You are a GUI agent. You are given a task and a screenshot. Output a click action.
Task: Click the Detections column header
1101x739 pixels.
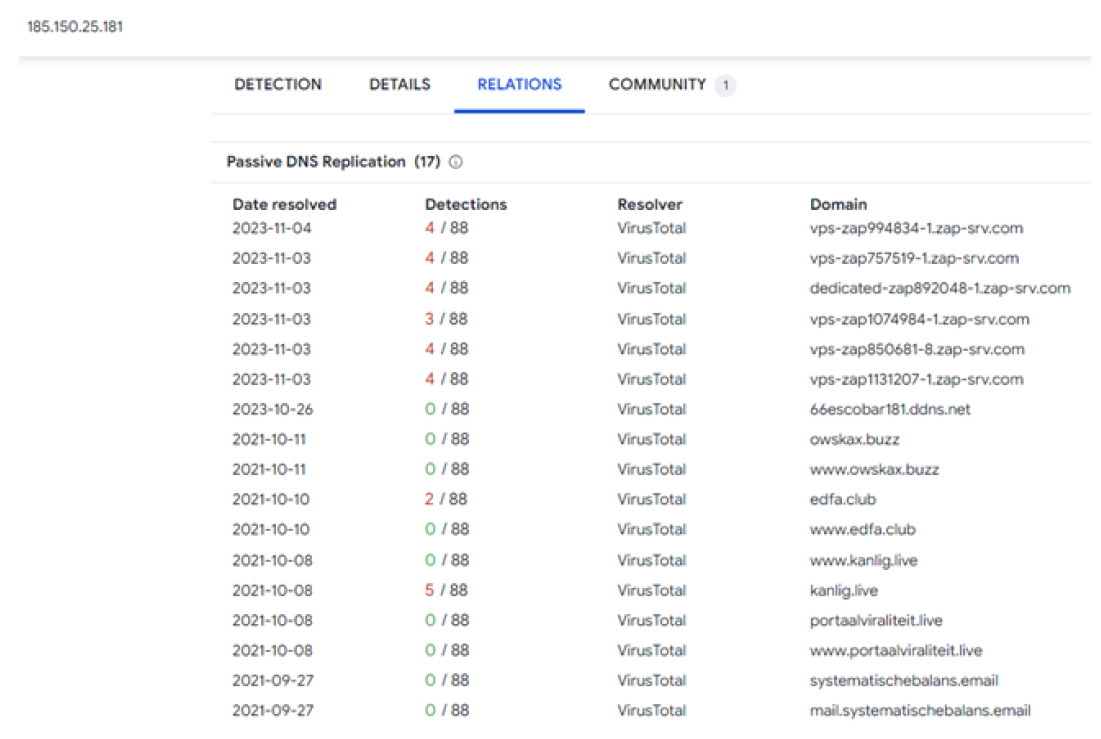click(466, 204)
